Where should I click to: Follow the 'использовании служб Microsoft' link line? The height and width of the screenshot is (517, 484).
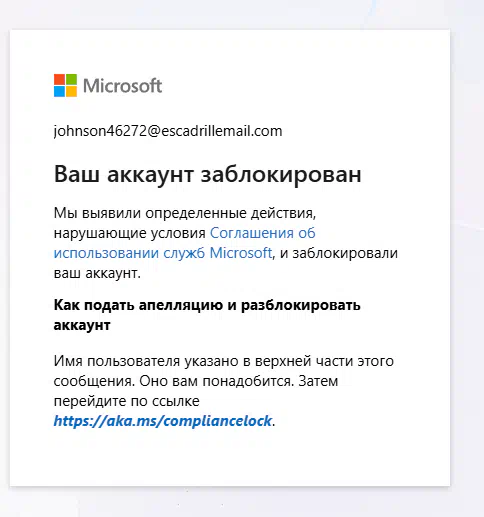pyautogui.click(x=163, y=253)
